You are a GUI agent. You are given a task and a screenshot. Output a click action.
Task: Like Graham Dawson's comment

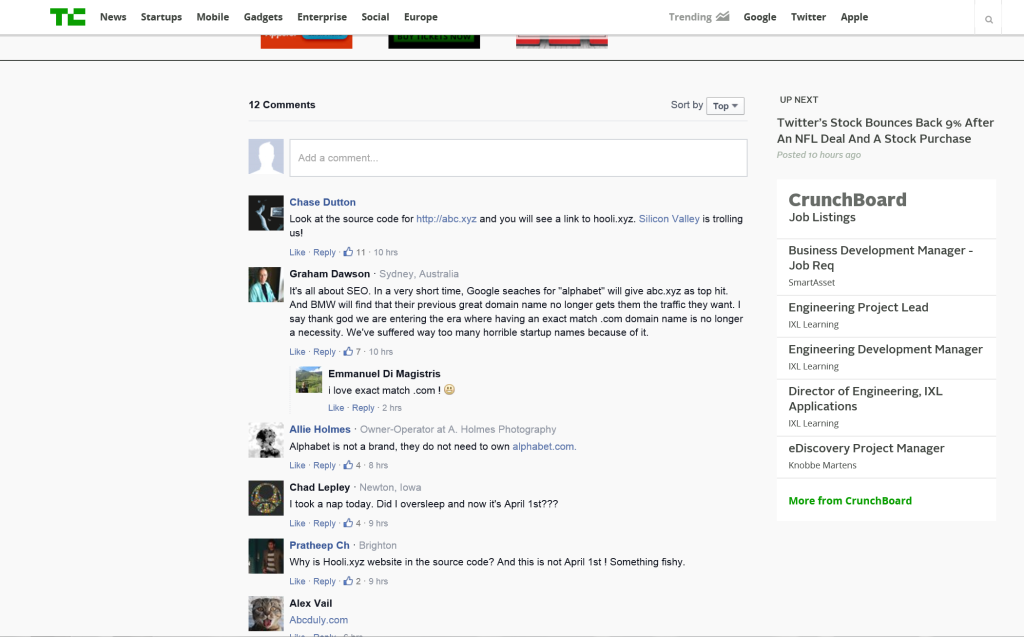pyautogui.click(x=297, y=352)
